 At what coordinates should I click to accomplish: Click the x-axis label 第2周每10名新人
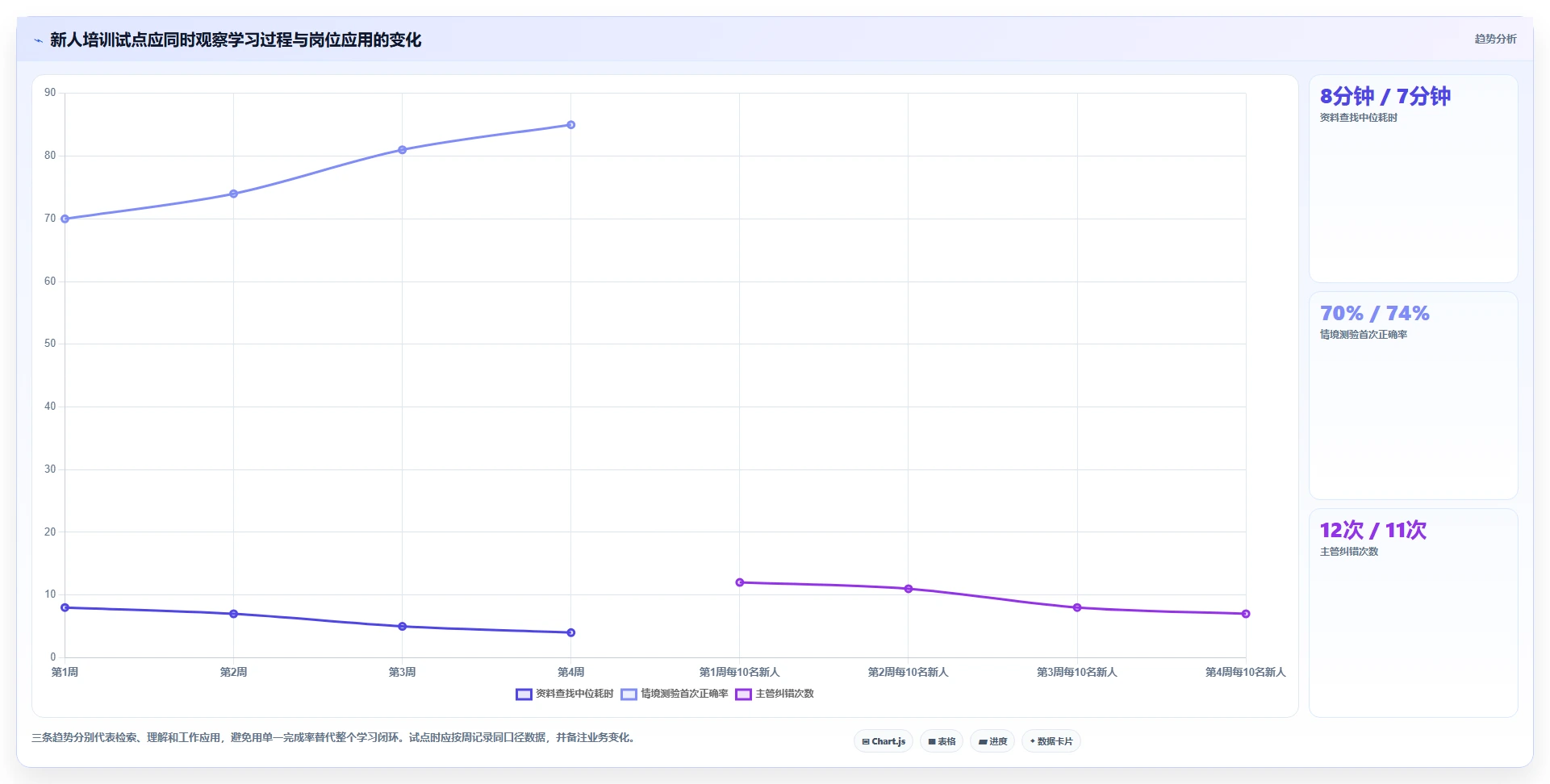[x=909, y=672]
